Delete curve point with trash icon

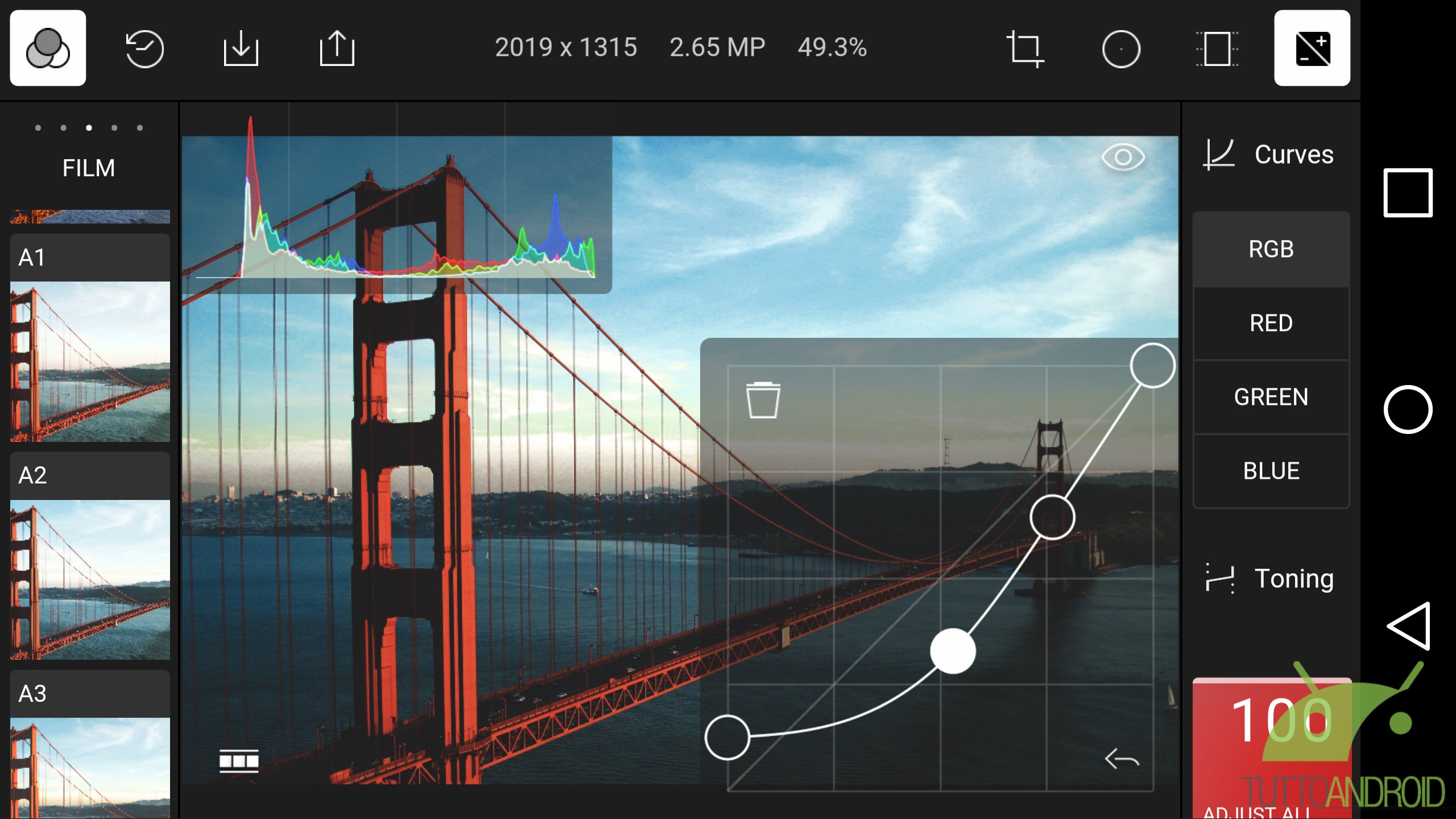[x=763, y=400]
